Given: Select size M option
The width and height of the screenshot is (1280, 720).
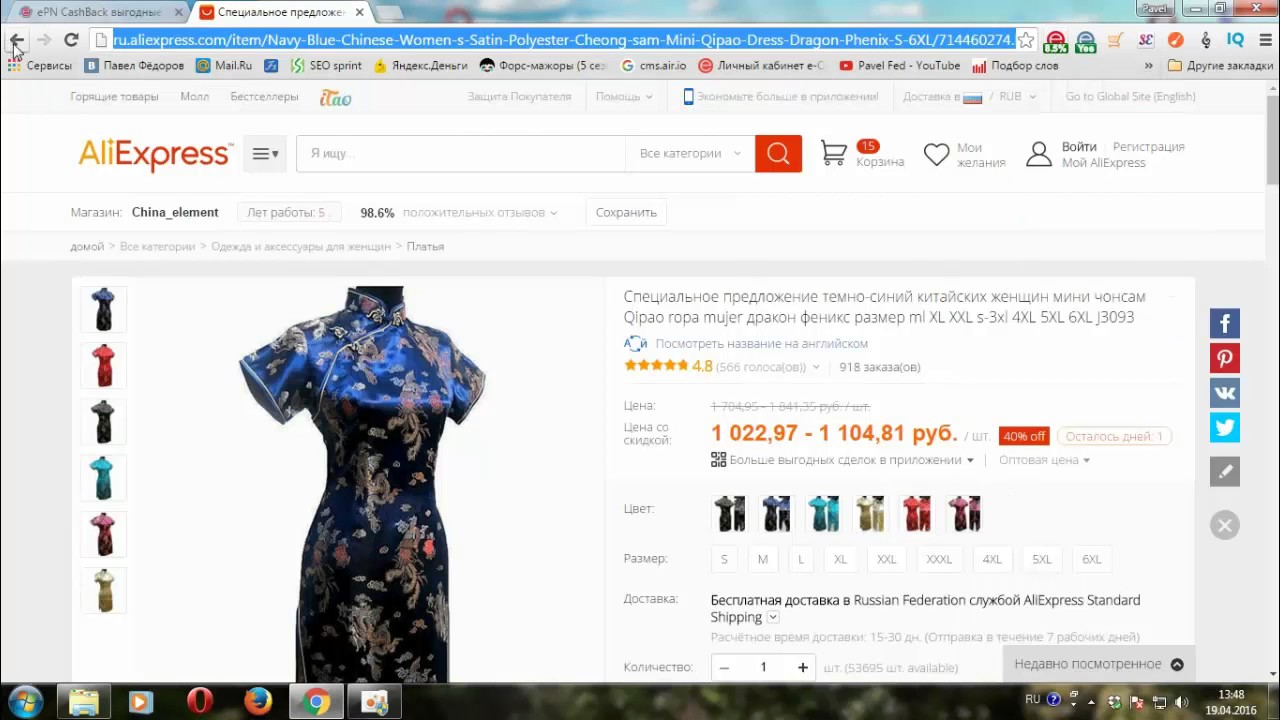Looking at the screenshot, I should [763, 559].
